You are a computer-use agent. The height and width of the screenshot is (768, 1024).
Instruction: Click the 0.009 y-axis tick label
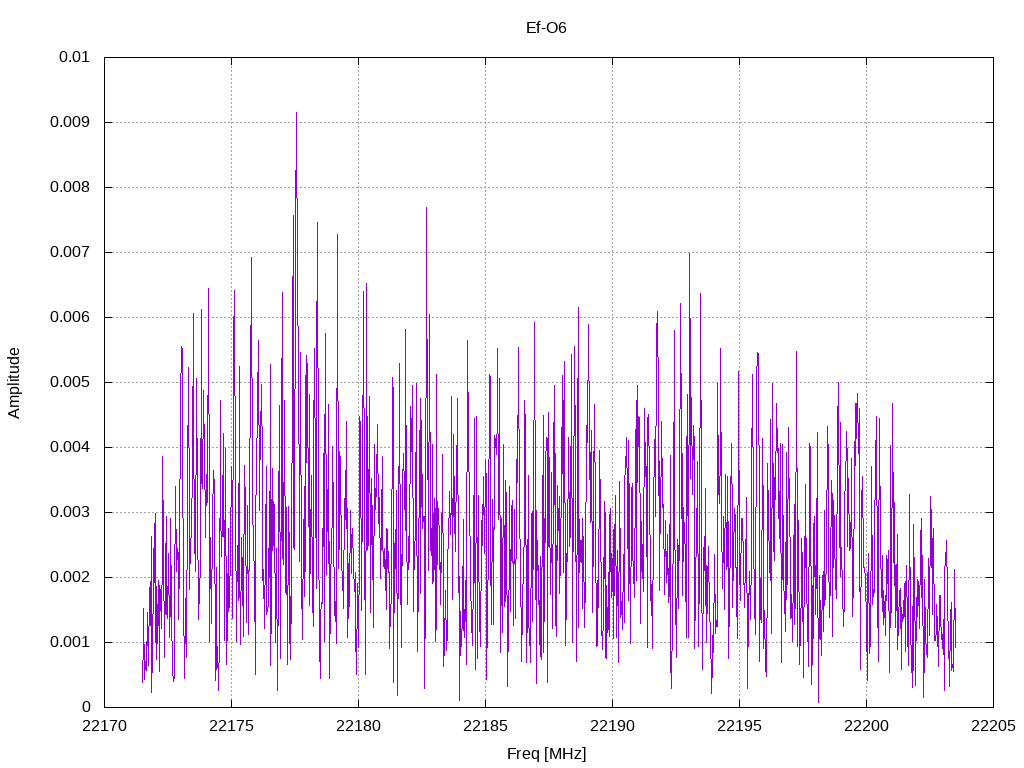click(70, 122)
